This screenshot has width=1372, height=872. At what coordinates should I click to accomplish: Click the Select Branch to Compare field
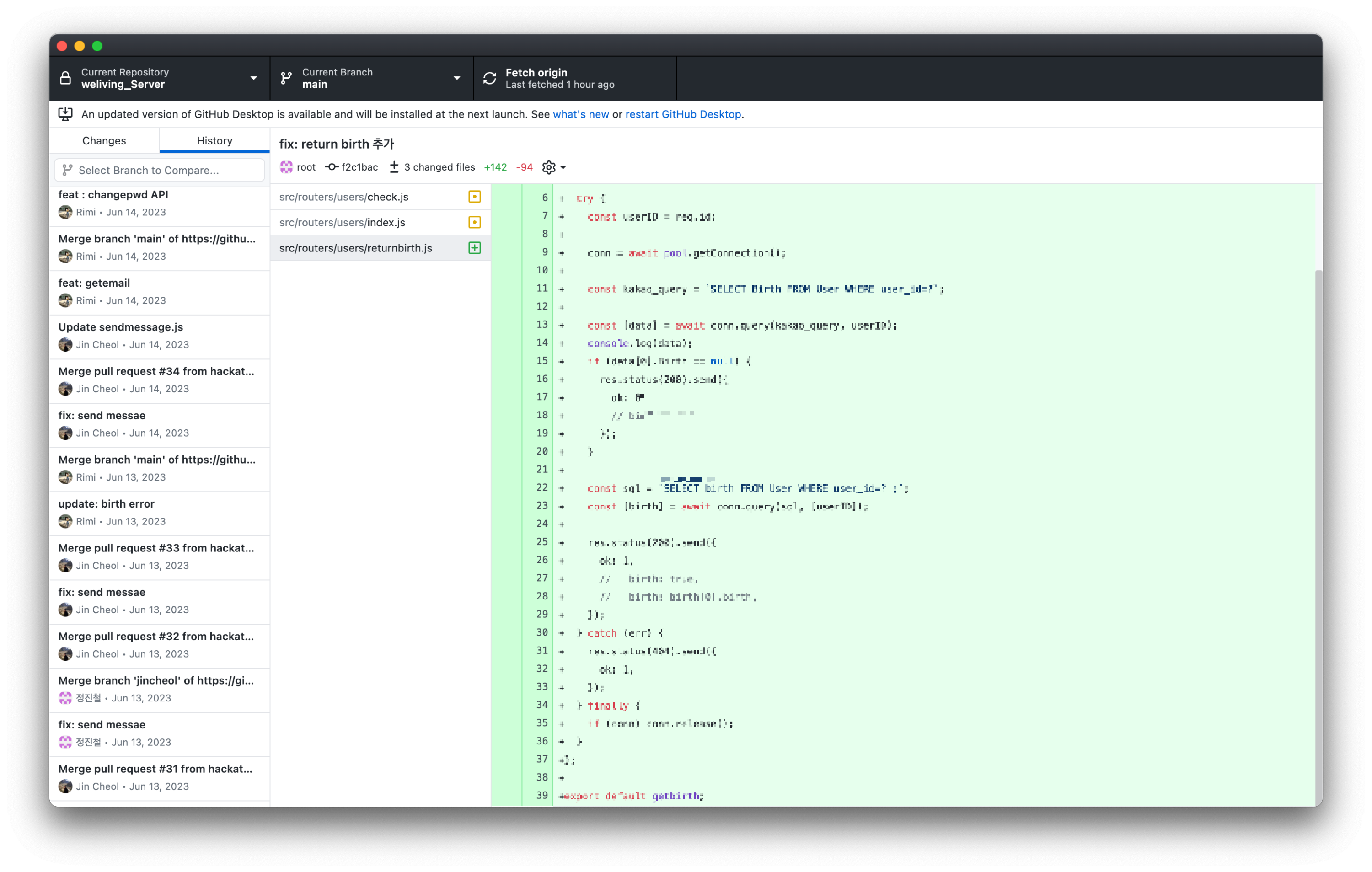(160, 170)
